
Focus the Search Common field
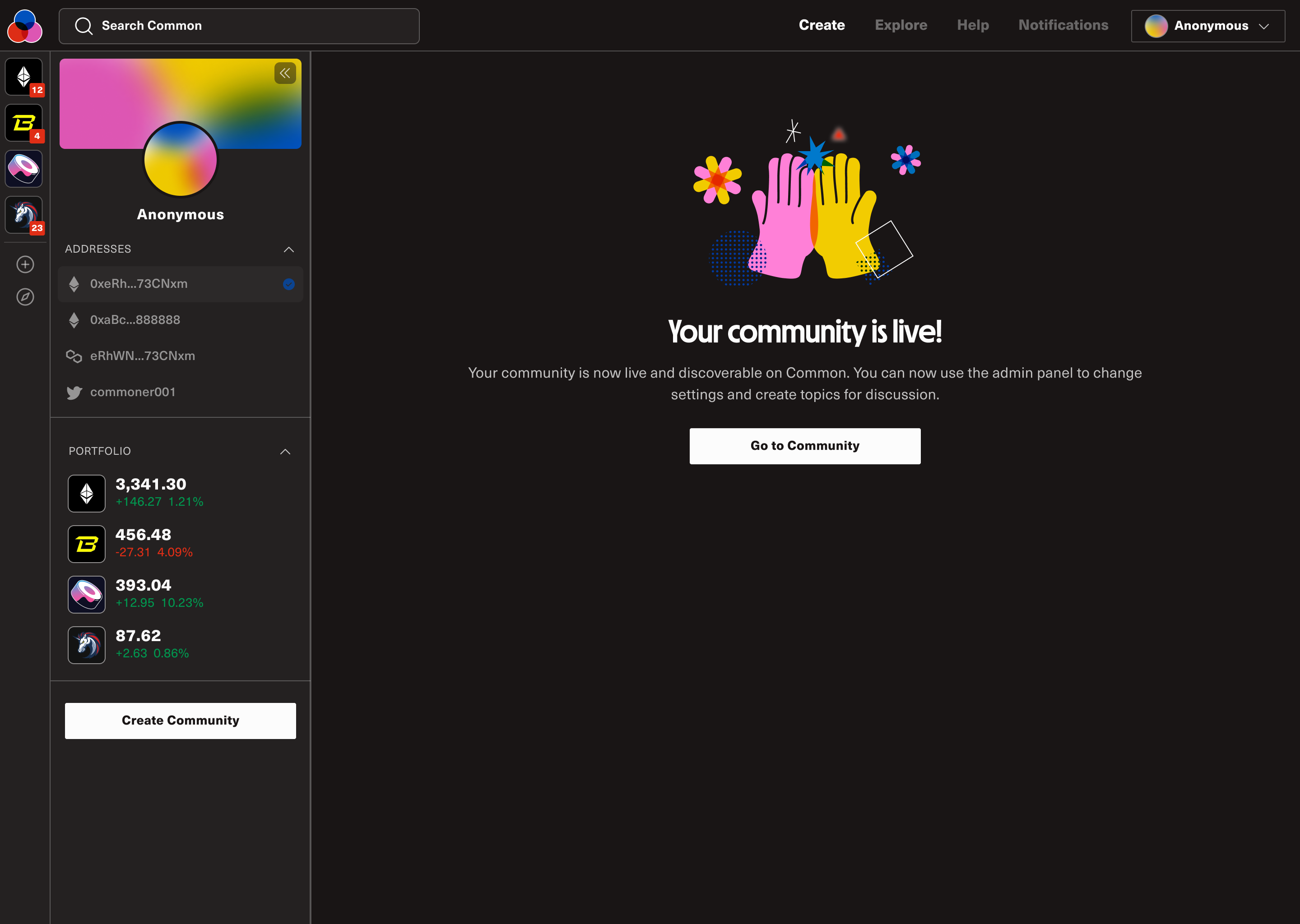239,26
